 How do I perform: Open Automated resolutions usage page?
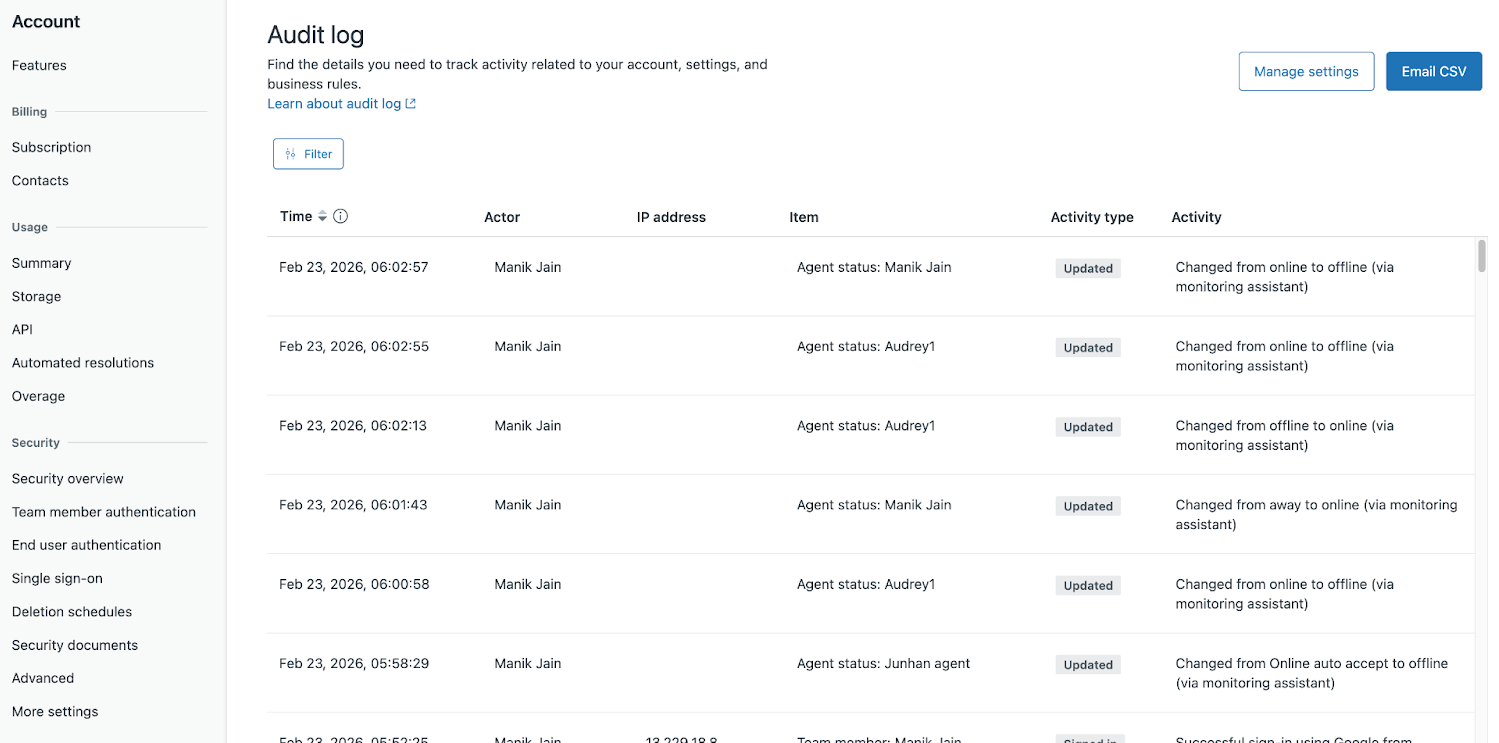pos(83,363)
